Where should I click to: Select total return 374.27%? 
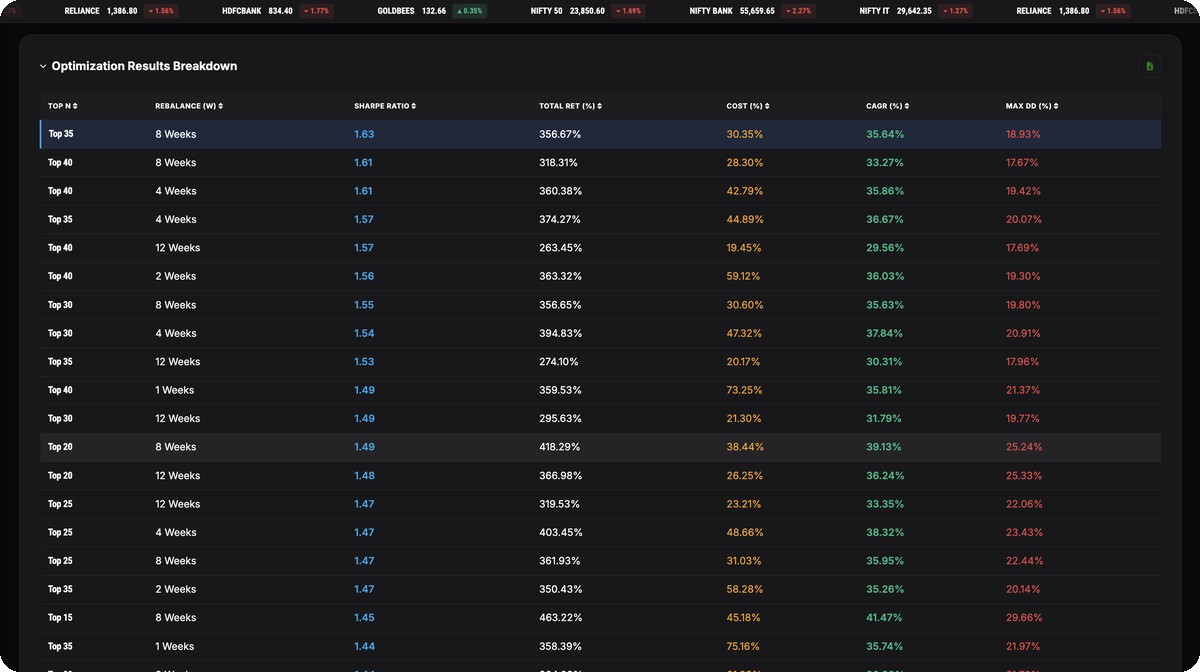click(560, 219)
